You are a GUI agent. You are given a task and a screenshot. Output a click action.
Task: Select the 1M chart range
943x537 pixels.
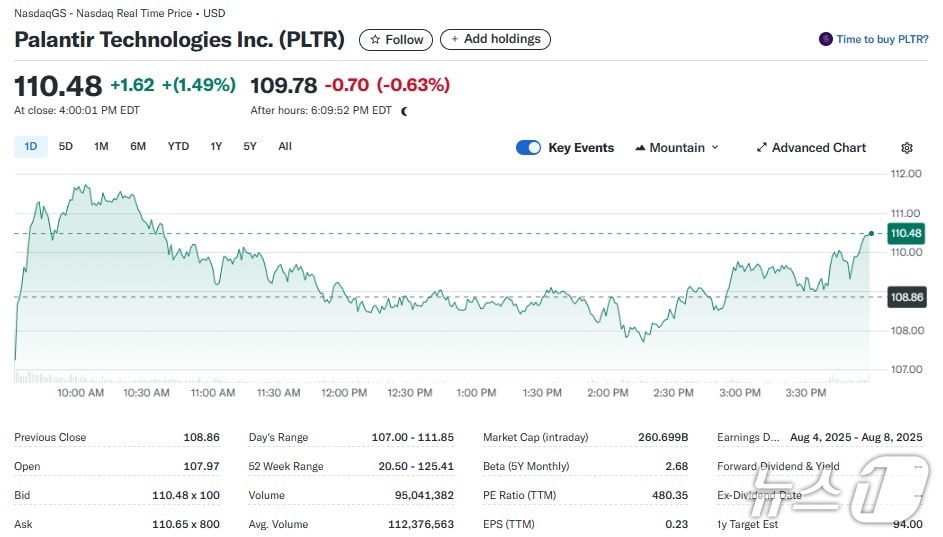(101, 147)
